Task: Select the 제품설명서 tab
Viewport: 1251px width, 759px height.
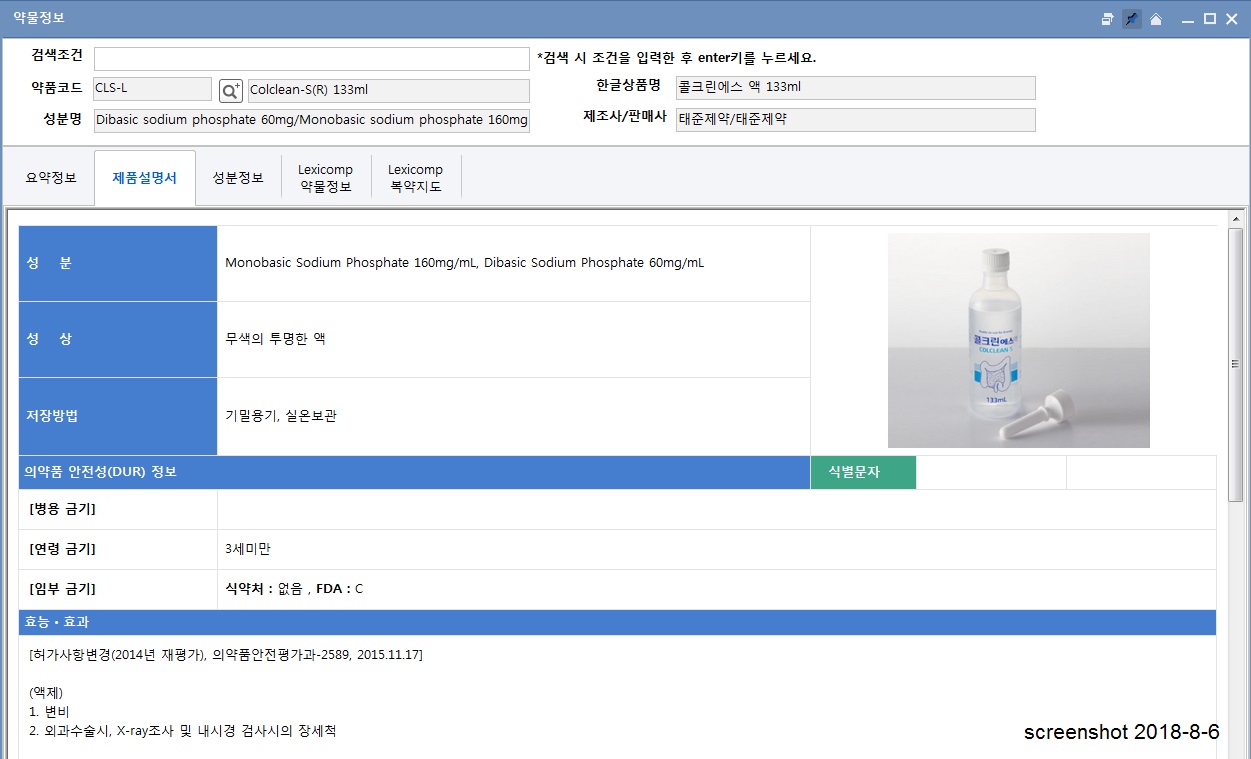Action: (145, 178)
